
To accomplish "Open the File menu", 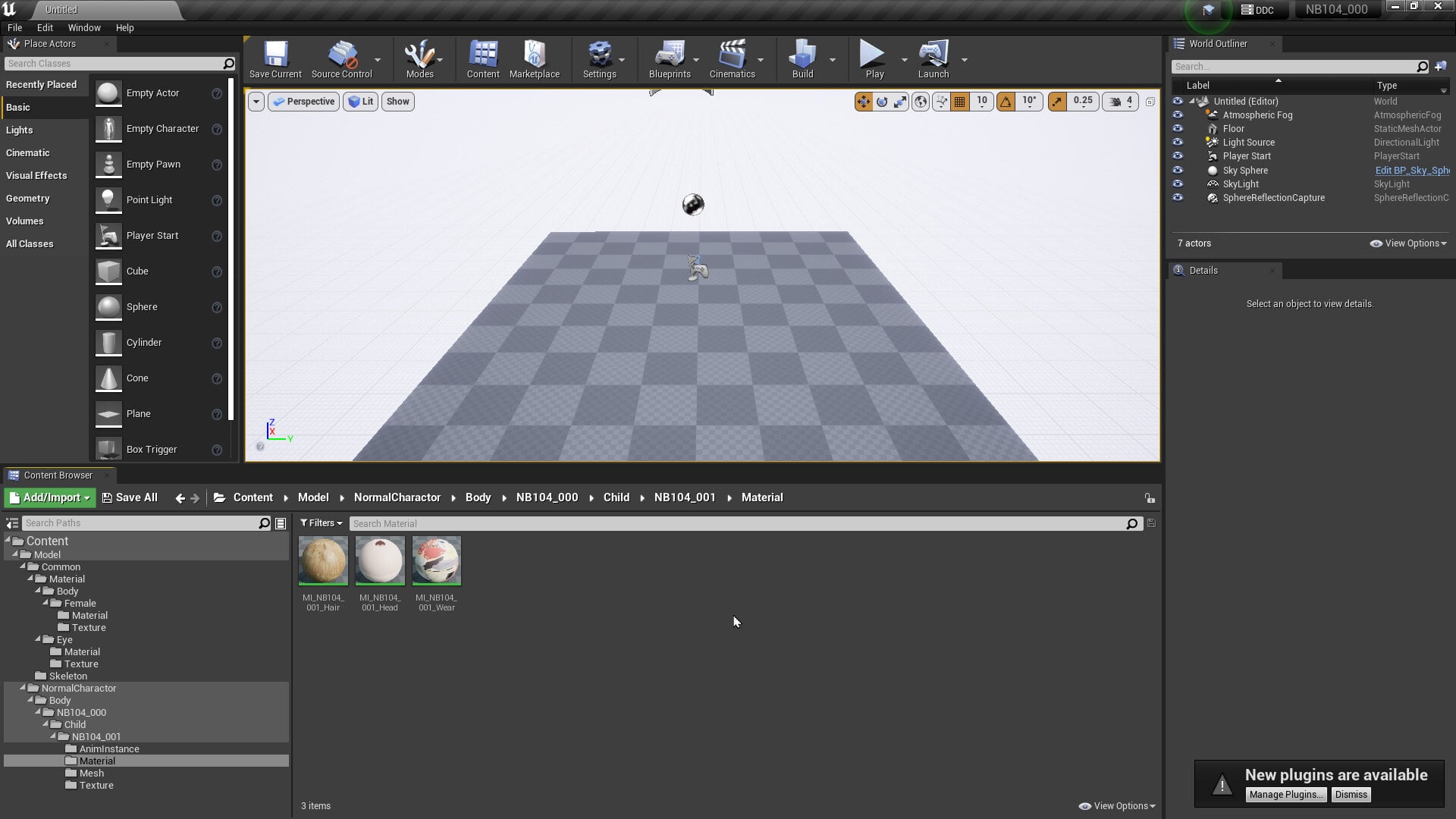I will 14,27.
